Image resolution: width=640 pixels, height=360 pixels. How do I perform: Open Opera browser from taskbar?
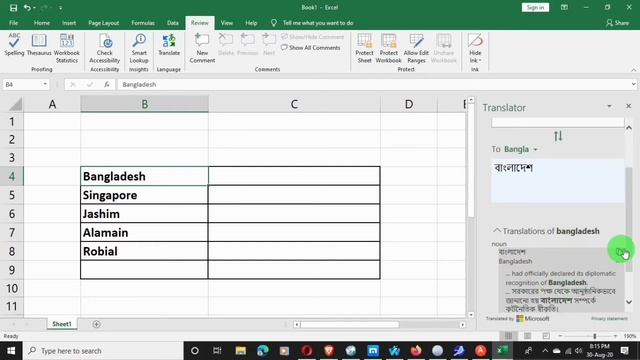point(307,351)
